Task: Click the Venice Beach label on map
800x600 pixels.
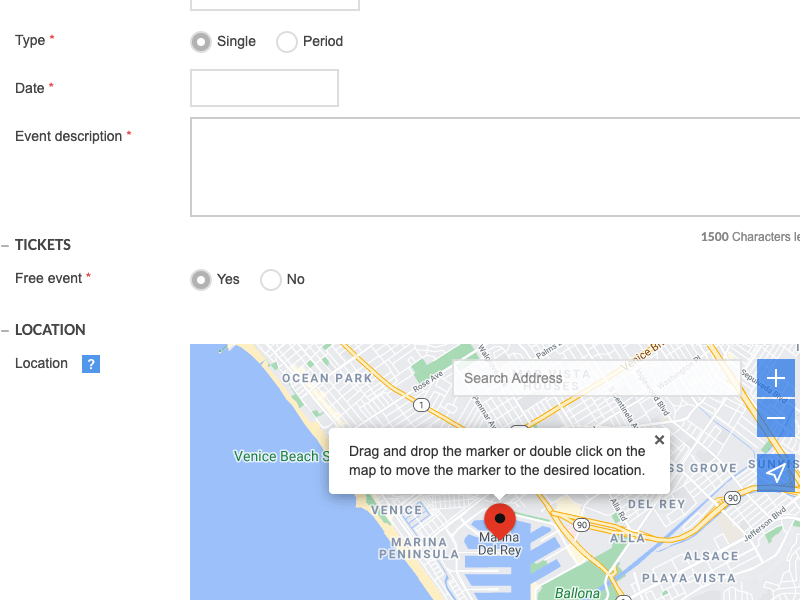Action: tap(281, 456)
